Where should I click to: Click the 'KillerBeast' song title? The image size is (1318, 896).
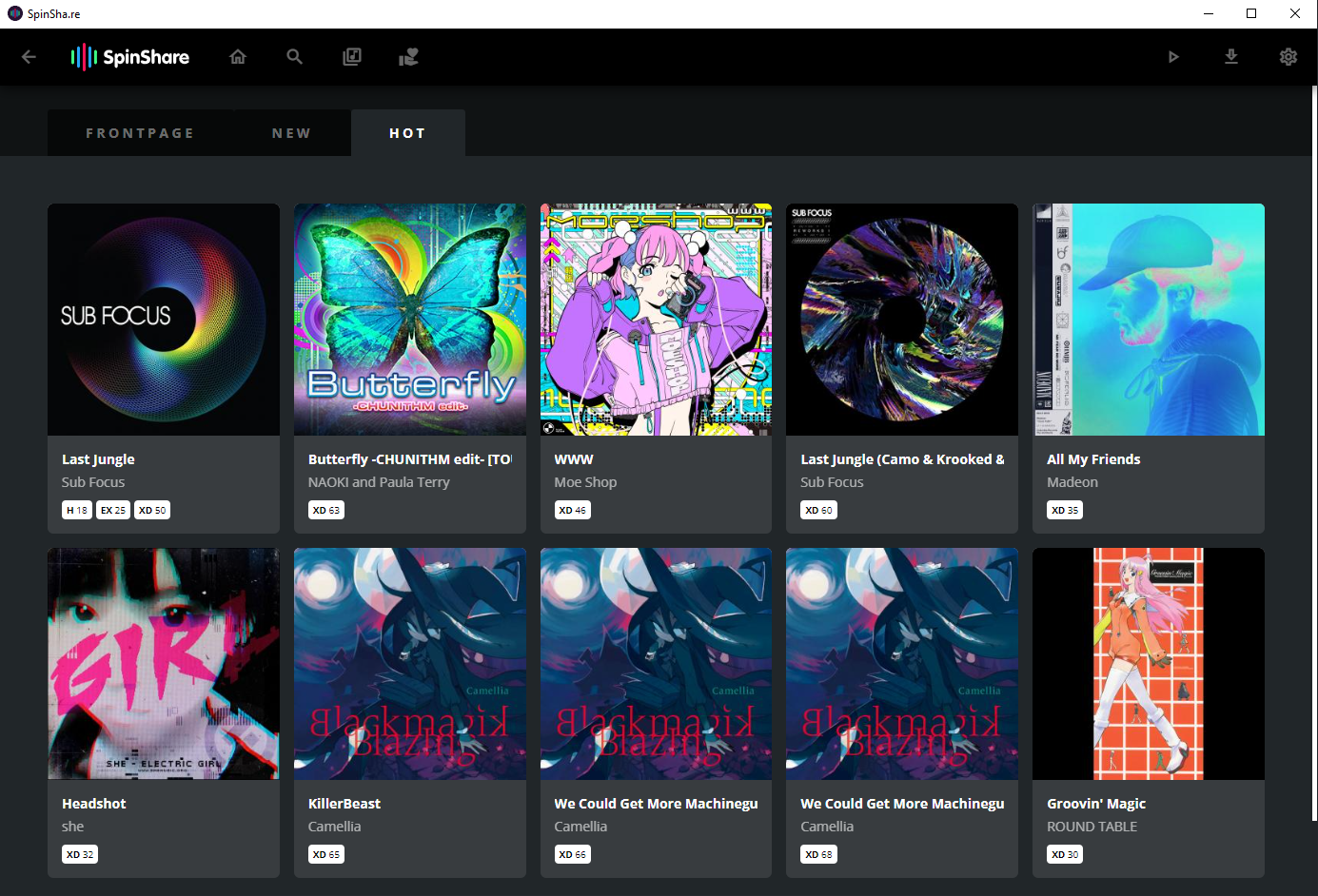[344, 804]
